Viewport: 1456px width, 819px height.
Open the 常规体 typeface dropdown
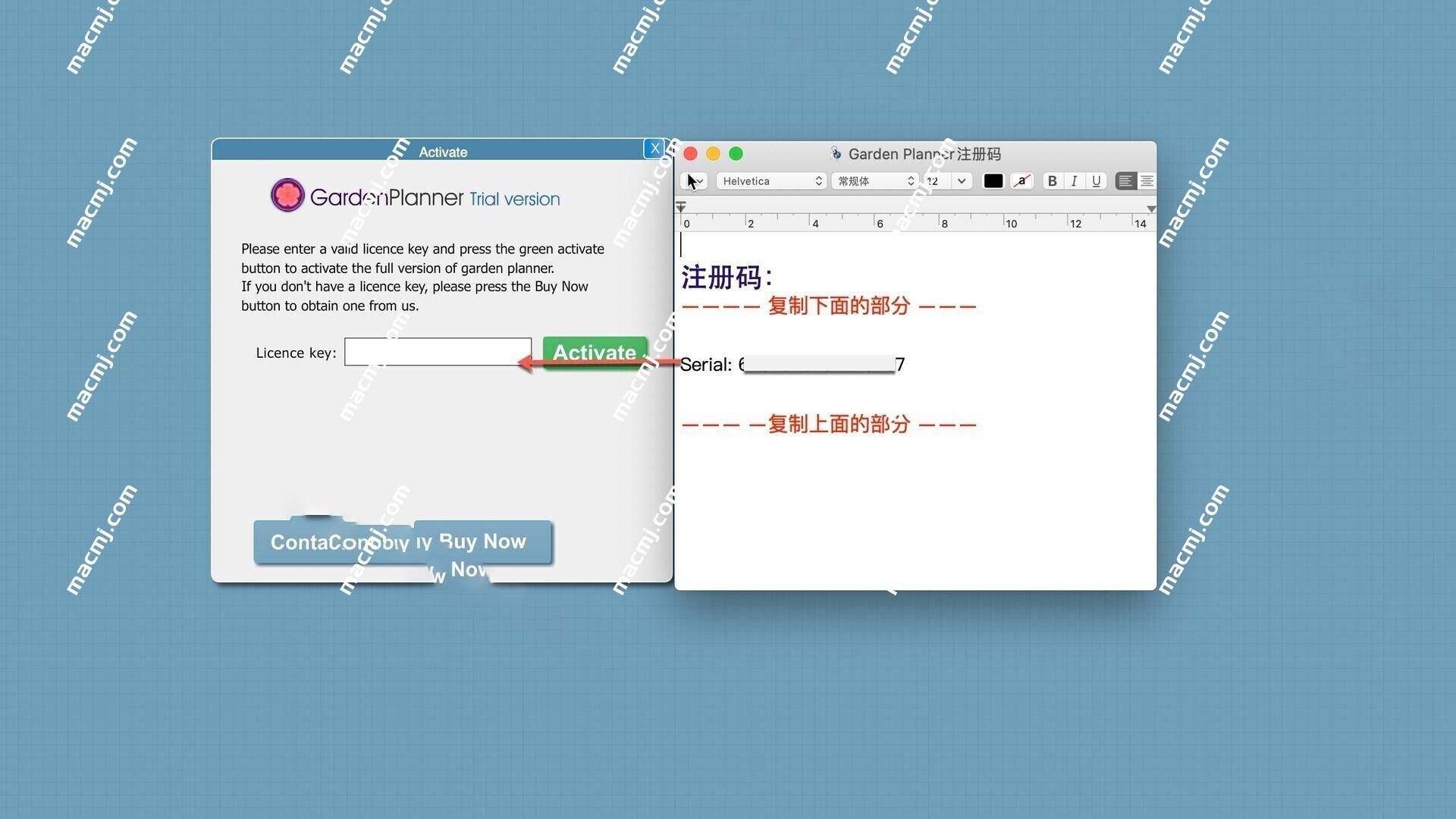[x=875, y=181]
